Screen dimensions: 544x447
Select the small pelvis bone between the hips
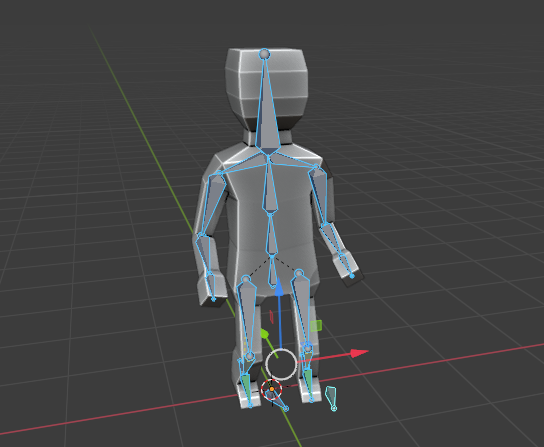tap(273, 272)
